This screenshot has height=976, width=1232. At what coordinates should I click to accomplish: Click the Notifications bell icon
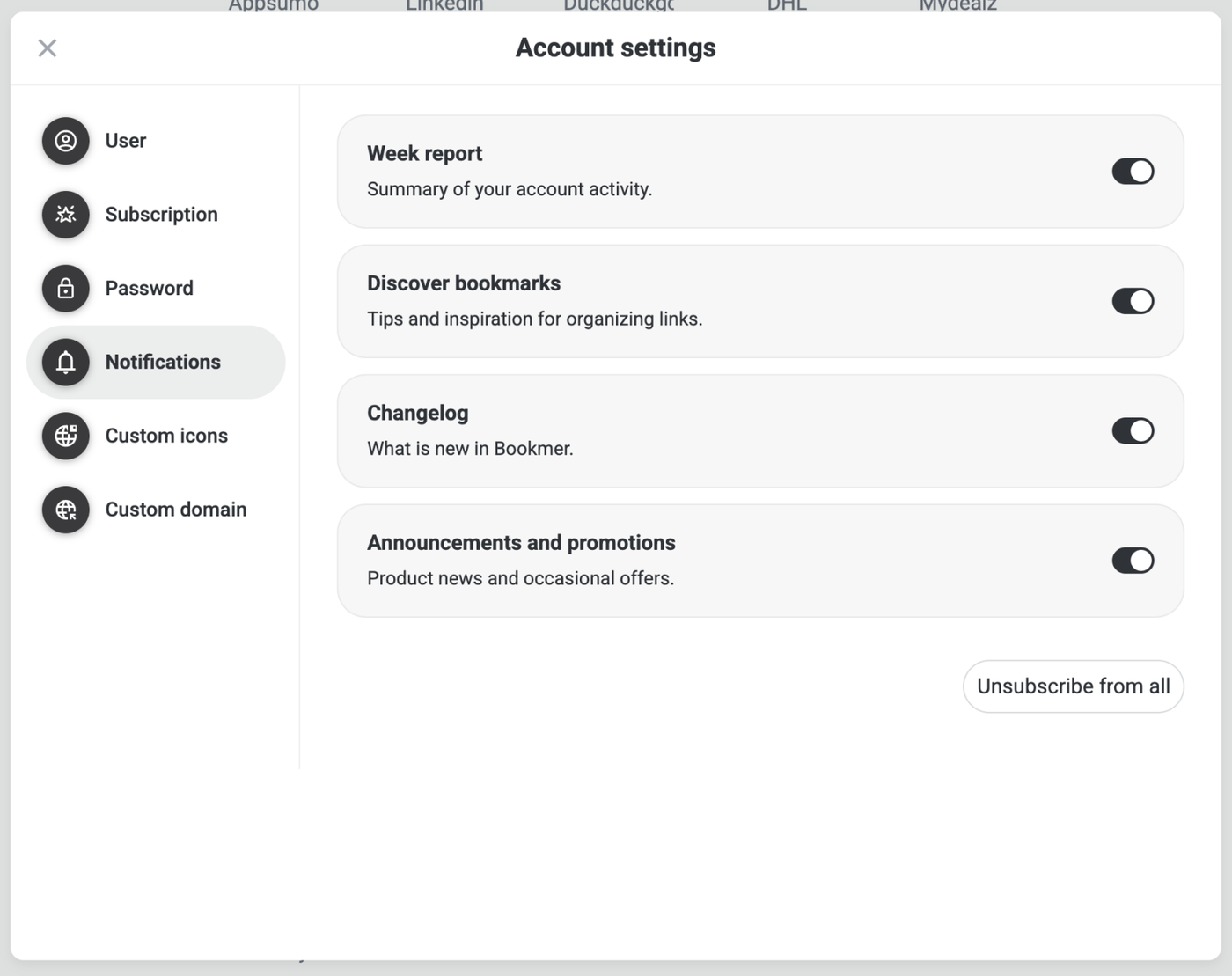[66, 363]
